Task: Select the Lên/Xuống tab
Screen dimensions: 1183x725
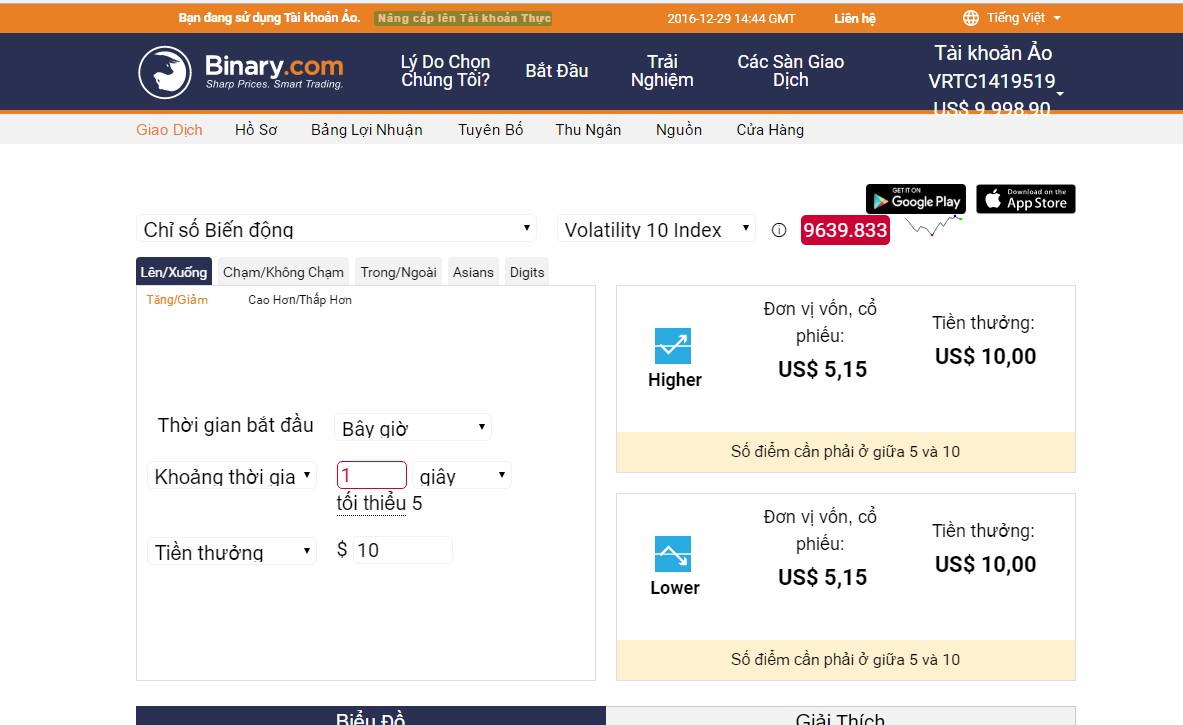Action: click(174, 272)
